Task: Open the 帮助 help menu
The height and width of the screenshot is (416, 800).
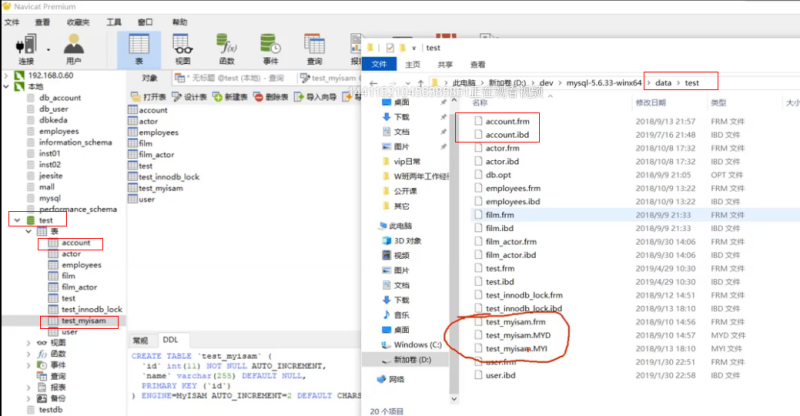Action: pyautogui.click(x=180, y=22)
